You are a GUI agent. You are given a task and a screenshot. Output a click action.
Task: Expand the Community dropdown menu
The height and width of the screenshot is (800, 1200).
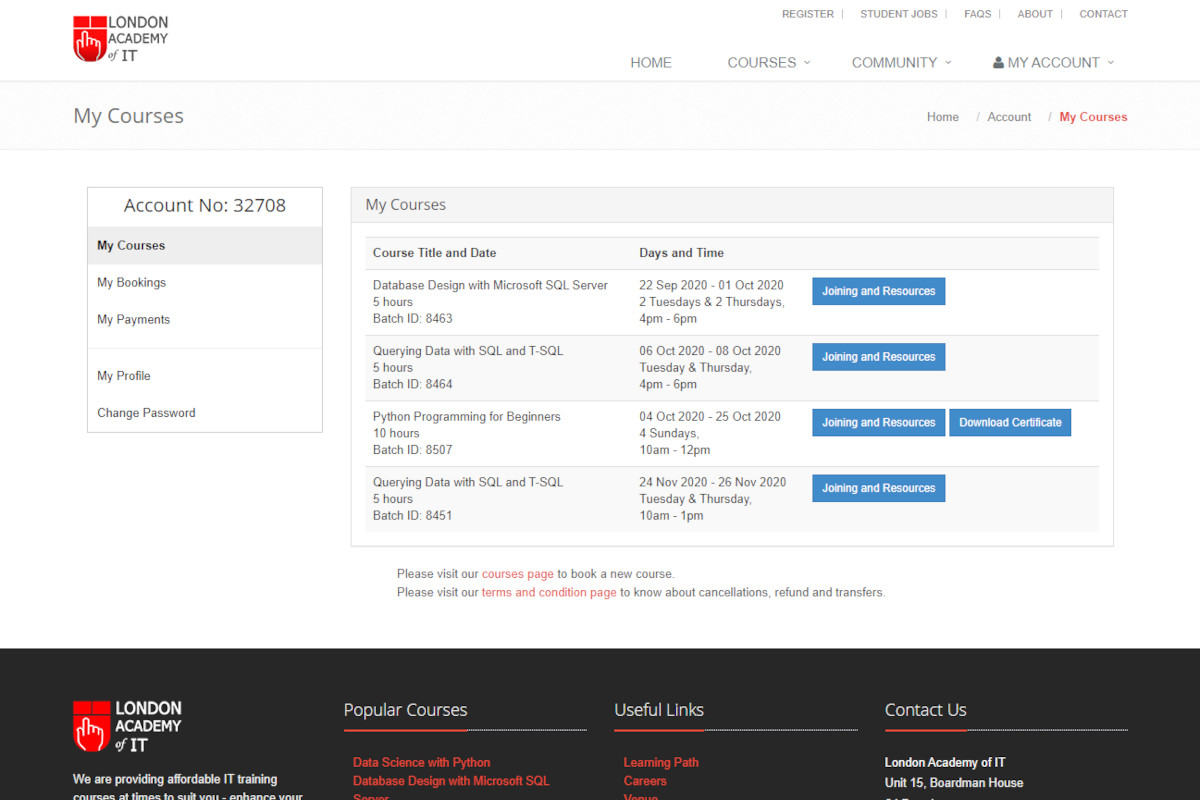tap(900, 62)
